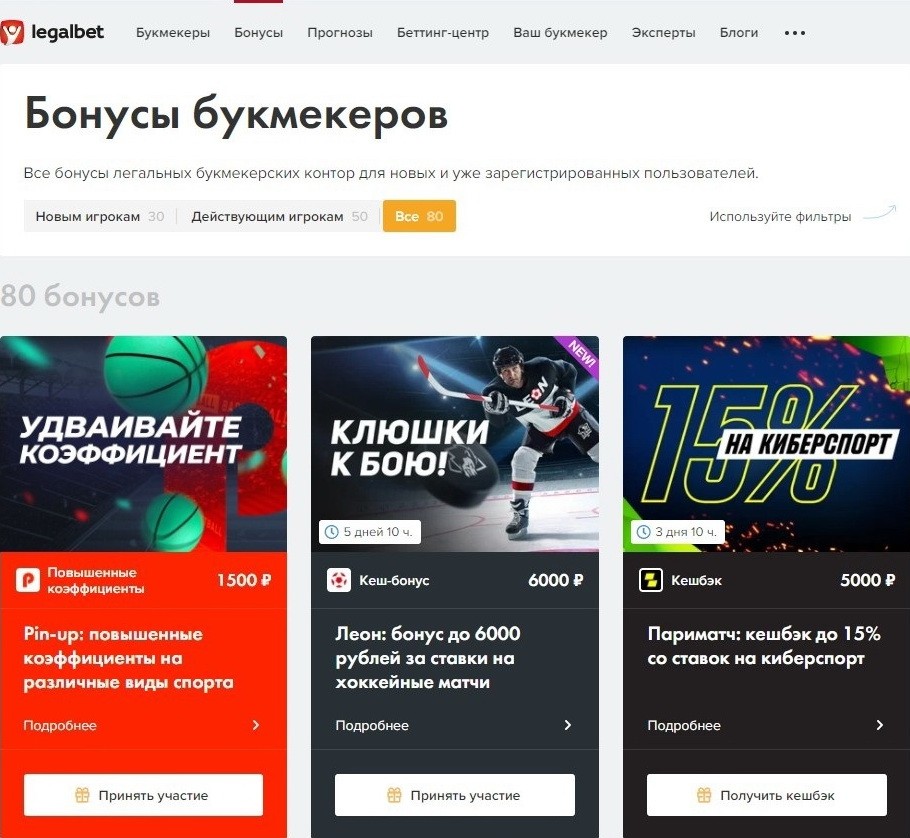Screen dimensions: 910x838
Task: Click the clock icon on '5 дней 10 ч.' timer
Action: [331, 532]
